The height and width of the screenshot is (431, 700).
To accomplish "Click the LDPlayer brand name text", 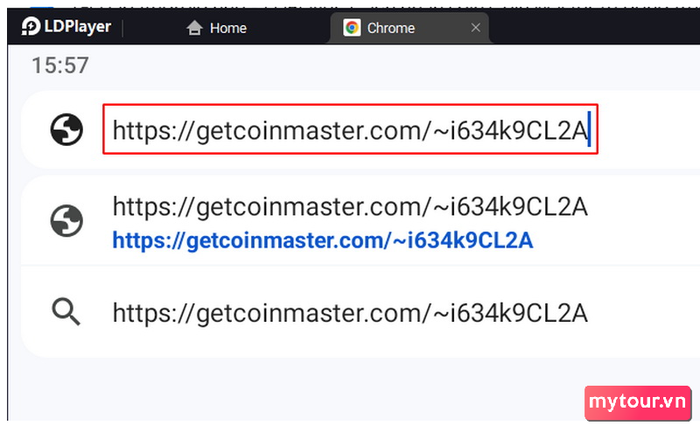I will tap(78, 26).
